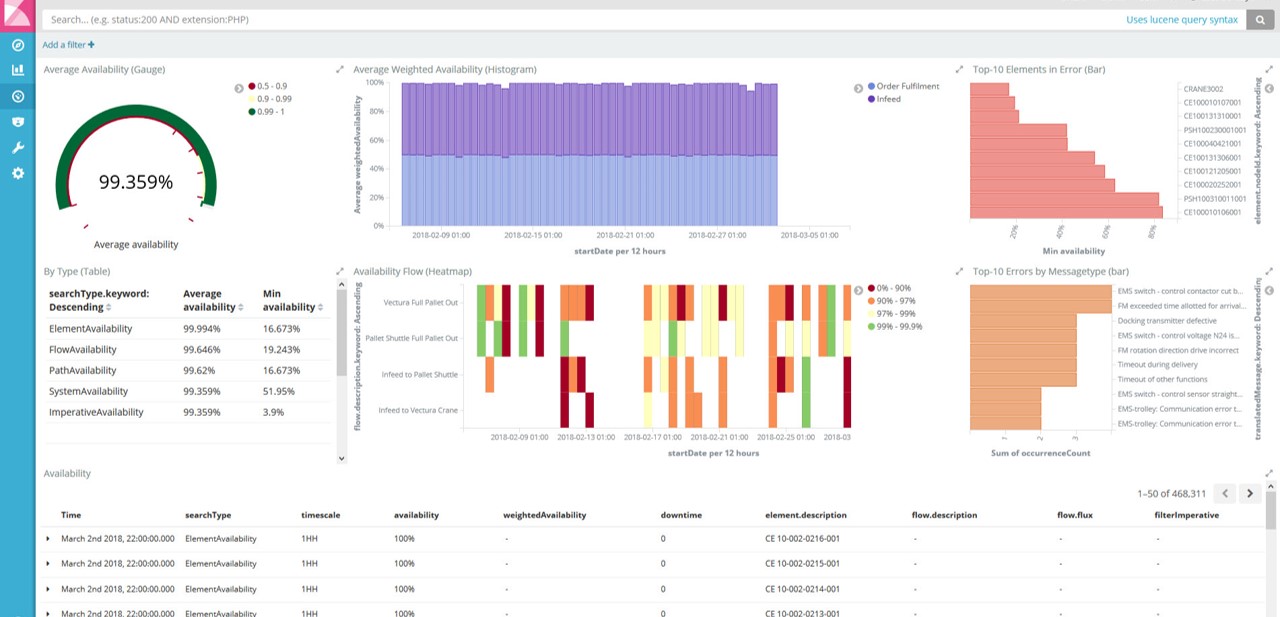
Task: Open Discover from sidebar compass icon
Action: [x=17, y=45]
